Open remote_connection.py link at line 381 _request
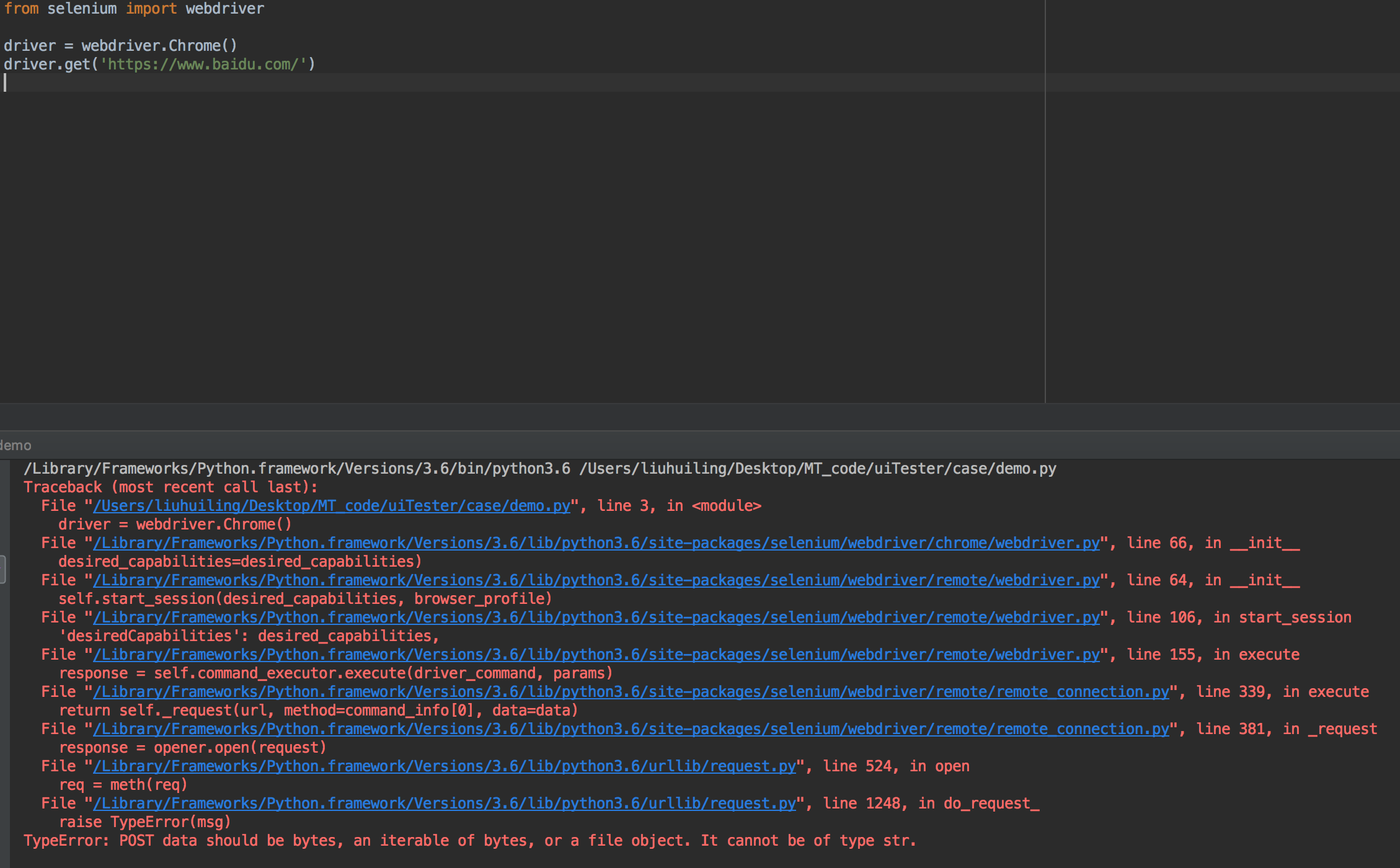This screenshot has width=1400, height=868. (631, 729)
